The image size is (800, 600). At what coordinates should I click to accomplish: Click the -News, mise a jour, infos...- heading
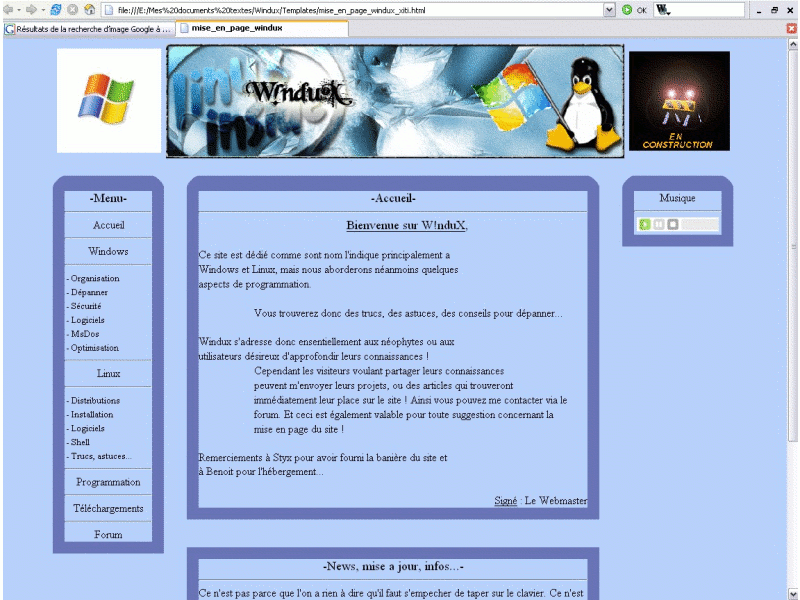(393, 566)
